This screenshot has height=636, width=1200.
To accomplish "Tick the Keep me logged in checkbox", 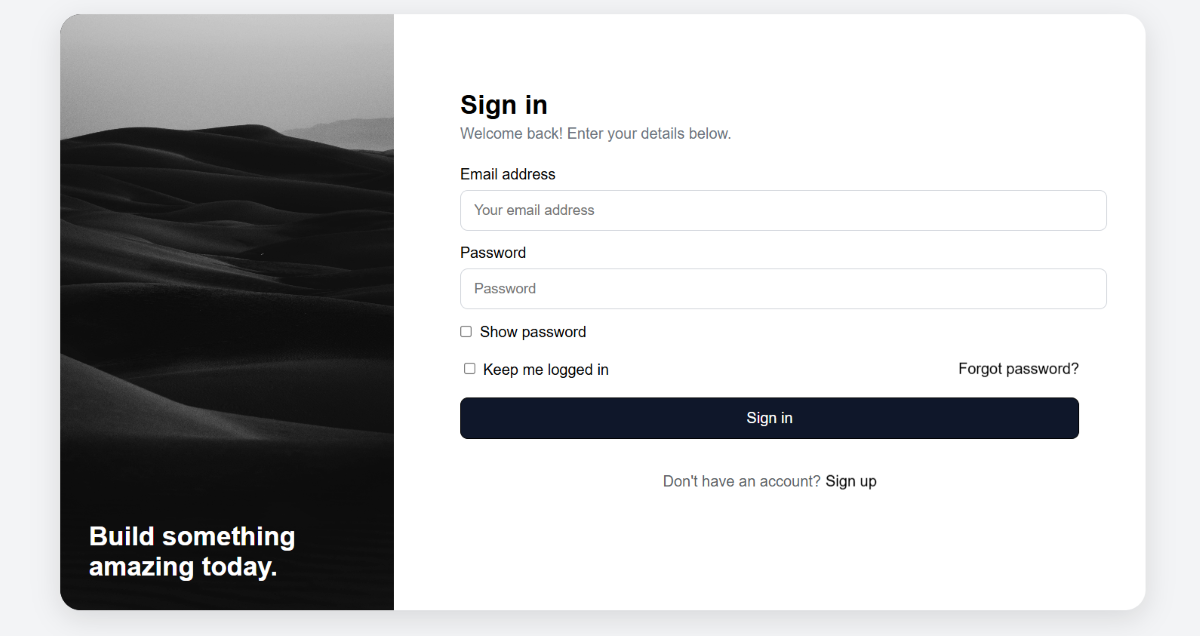I will (x=470, y=369).
